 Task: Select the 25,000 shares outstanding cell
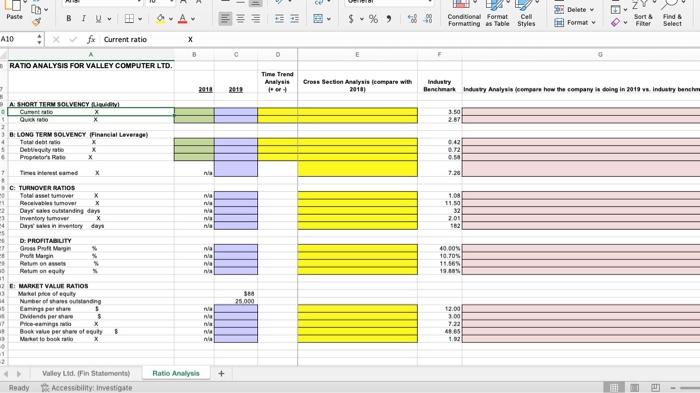(x=236, y=301)
